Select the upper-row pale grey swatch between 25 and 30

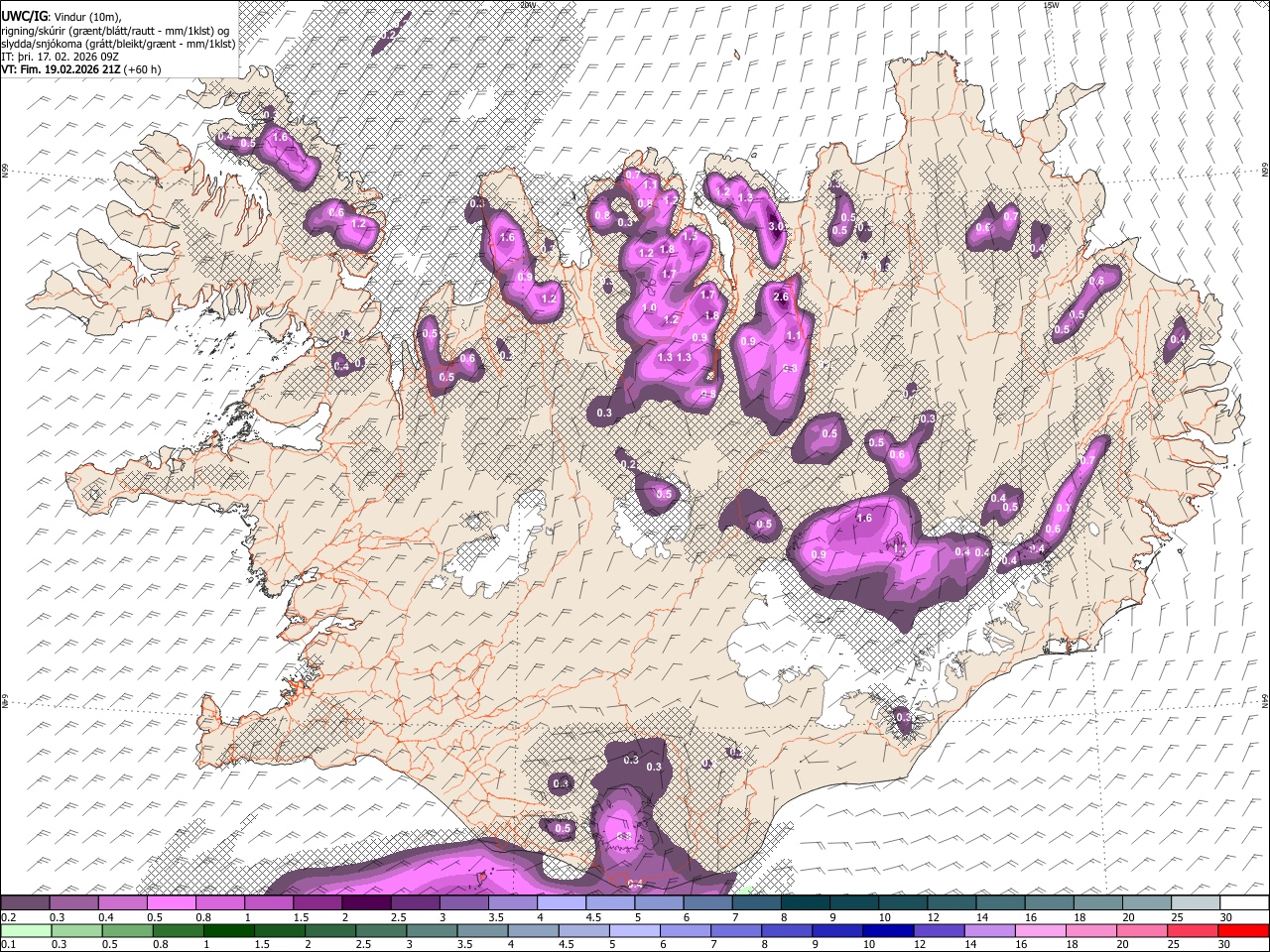(1196, 903)
